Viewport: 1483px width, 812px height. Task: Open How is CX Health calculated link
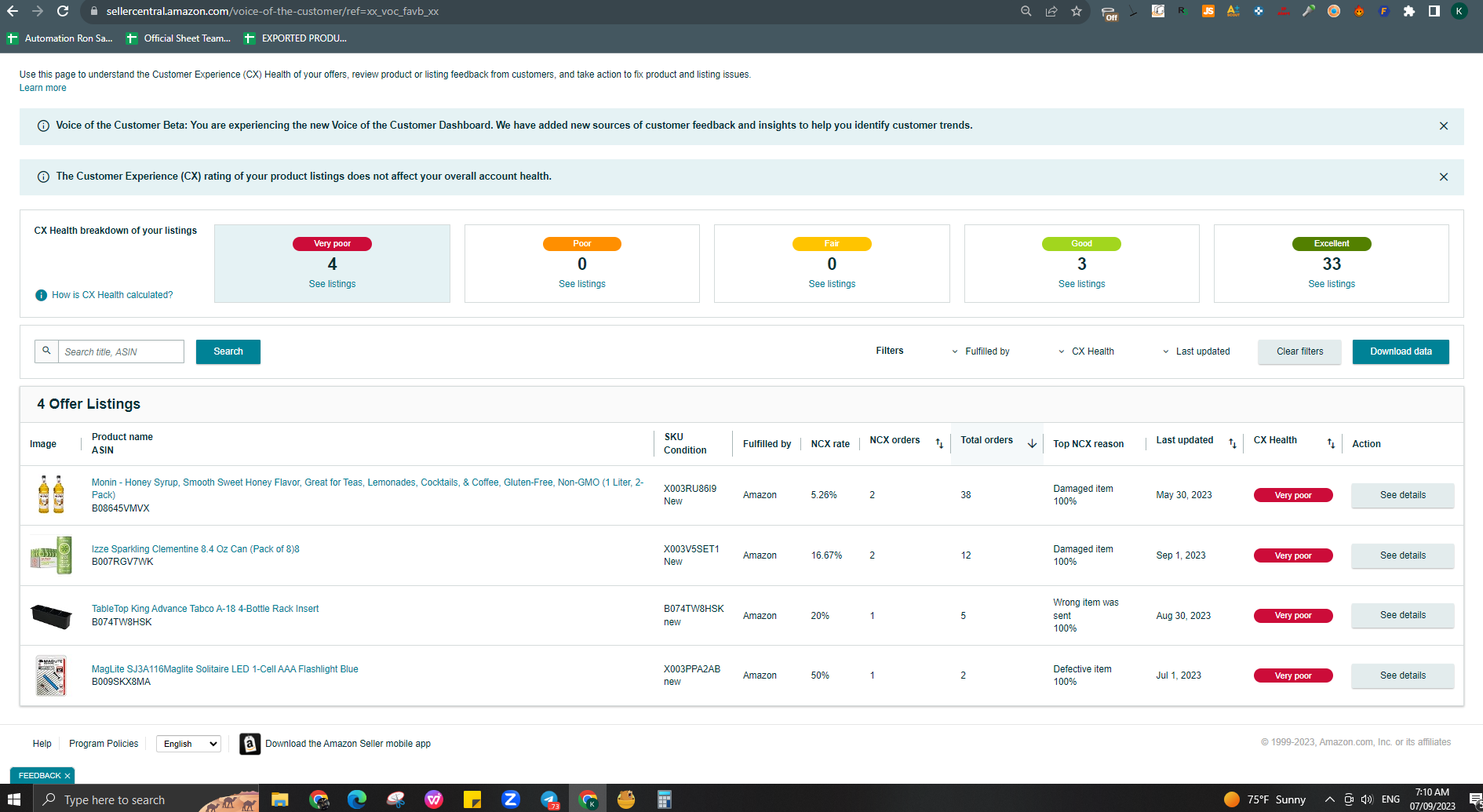(x=112, y=295)
